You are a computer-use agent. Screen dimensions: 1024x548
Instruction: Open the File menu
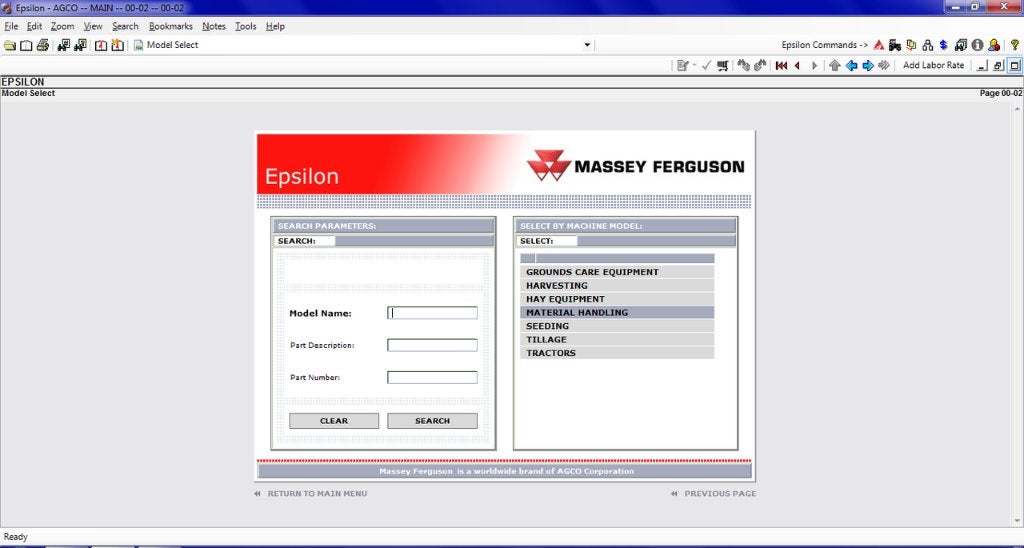coord(11,26)
